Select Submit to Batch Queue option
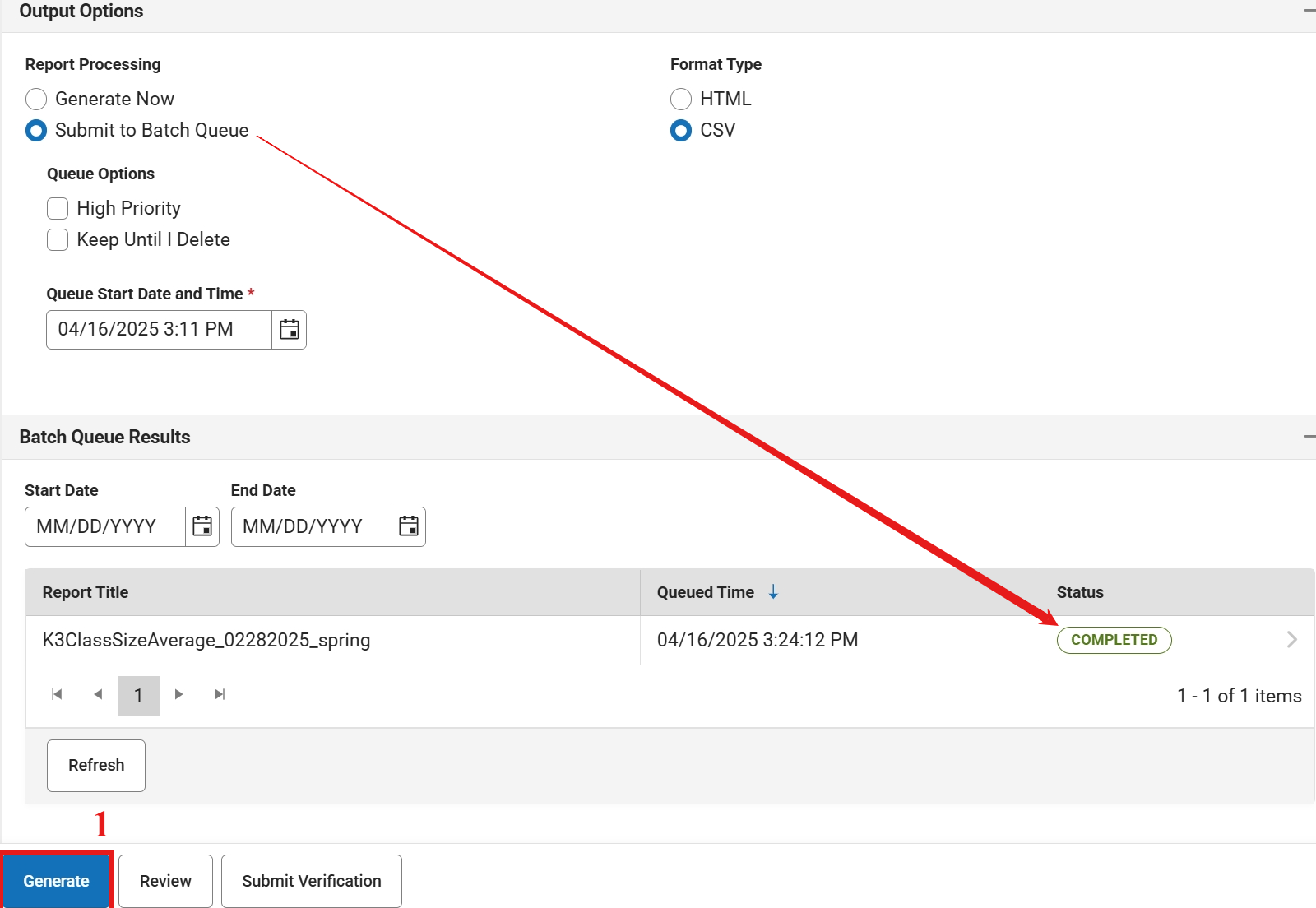 (36, 130)
